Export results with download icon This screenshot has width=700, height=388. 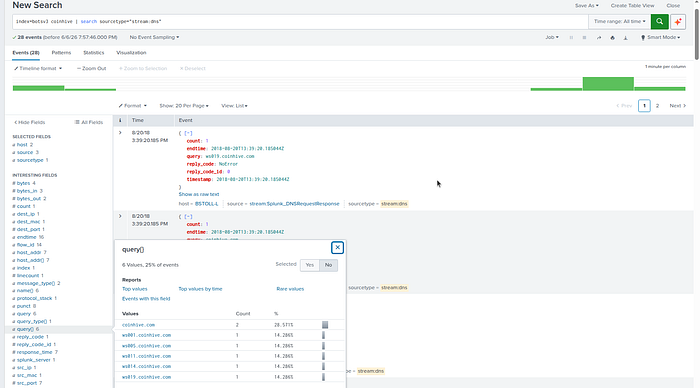(625, 38)
